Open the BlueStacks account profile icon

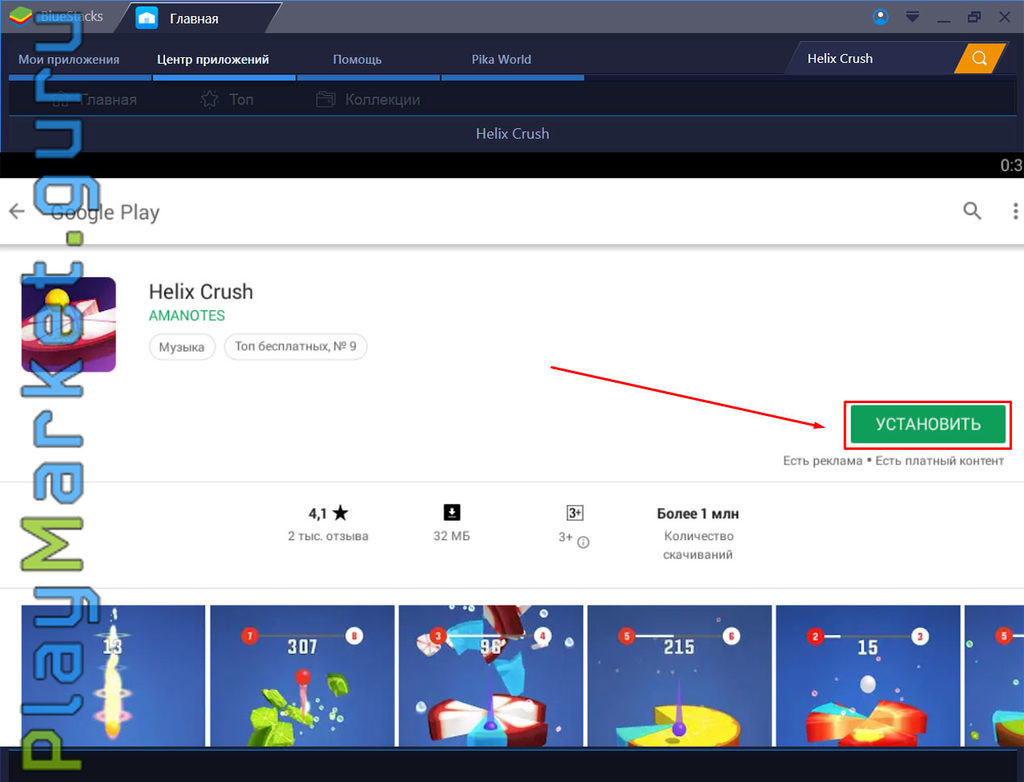point(880,17)
